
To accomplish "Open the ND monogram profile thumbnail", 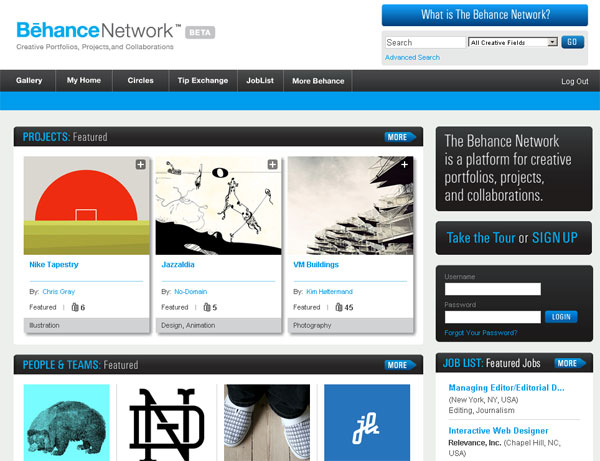I will tap(167, 423).
